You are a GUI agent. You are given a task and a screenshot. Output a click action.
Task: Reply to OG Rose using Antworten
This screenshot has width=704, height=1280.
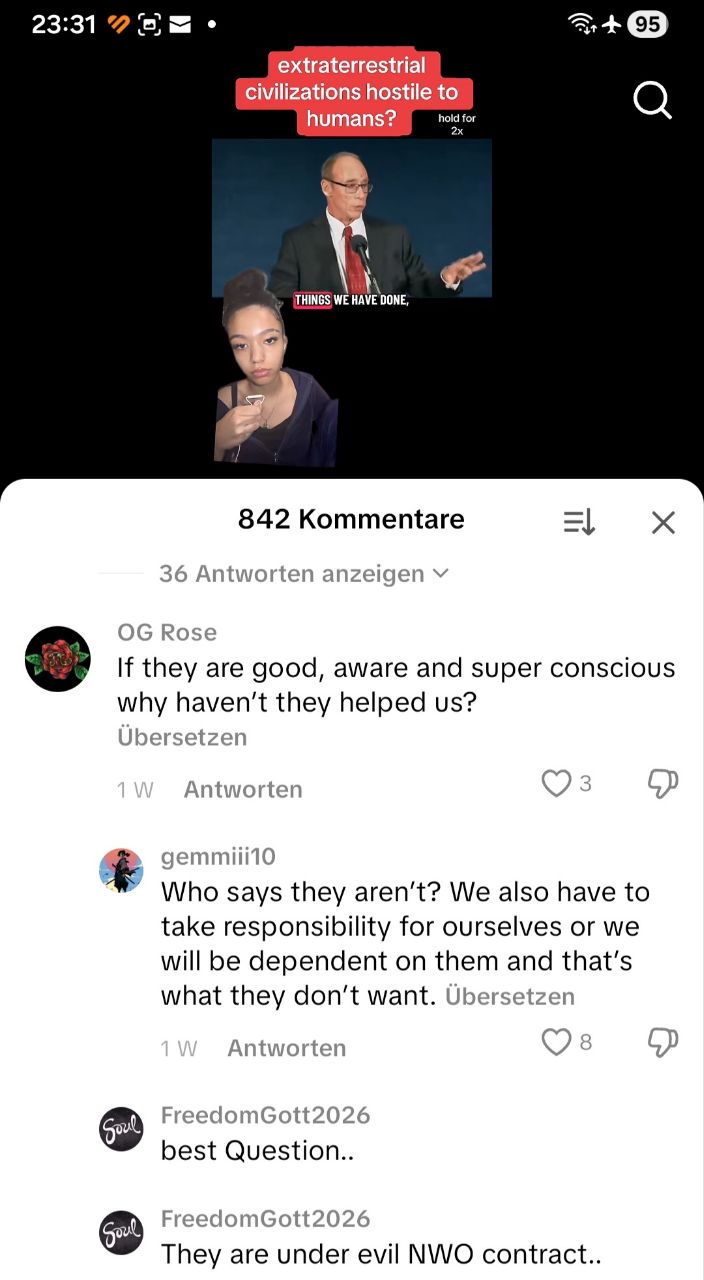pyautogui.click(x=243, y=789)
